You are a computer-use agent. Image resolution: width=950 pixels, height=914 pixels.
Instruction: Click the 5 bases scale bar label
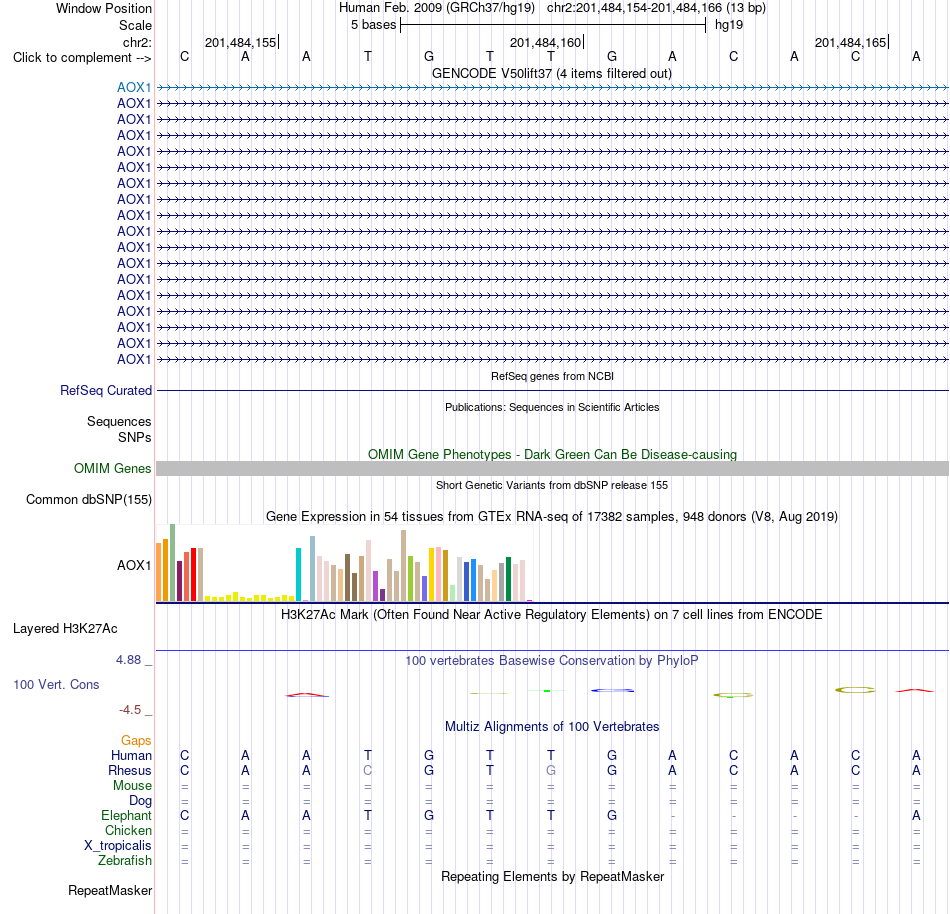(x=373, y=25)
